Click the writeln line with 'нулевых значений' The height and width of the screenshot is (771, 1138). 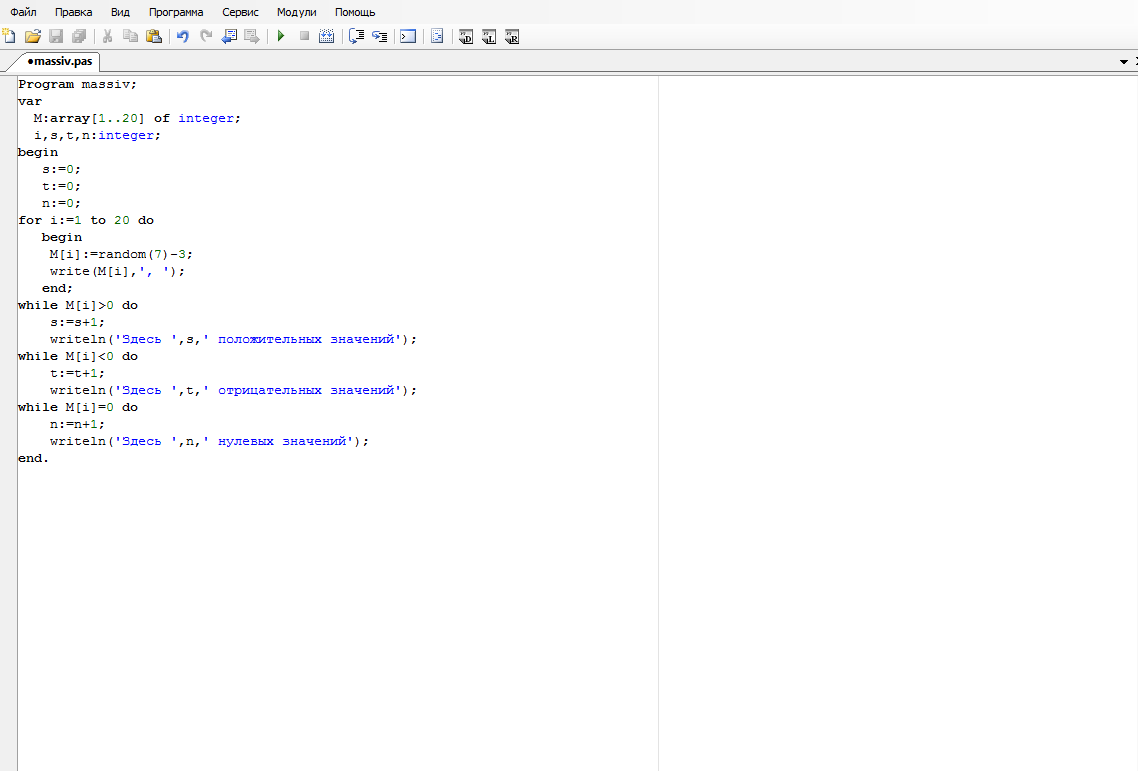(210, 441)
